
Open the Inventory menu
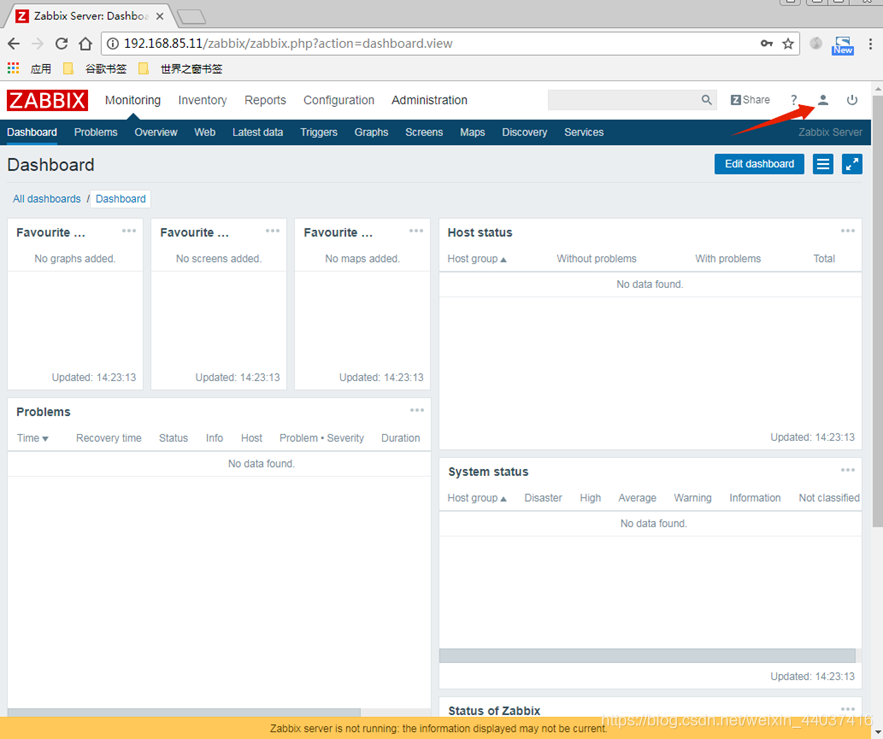[202, 100]
